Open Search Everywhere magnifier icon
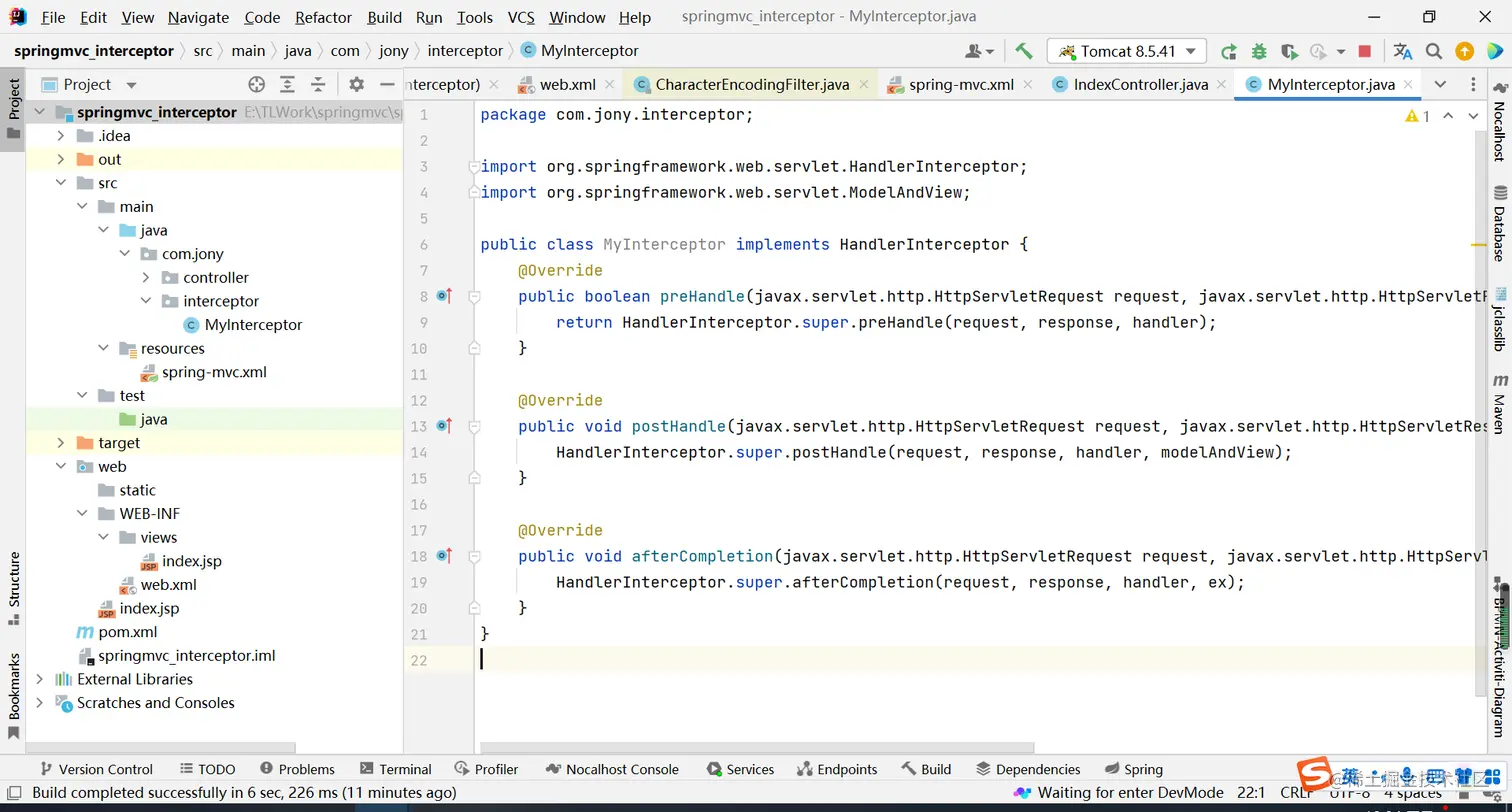This screenshot has width=1512, height=812. click(1434, 51)
